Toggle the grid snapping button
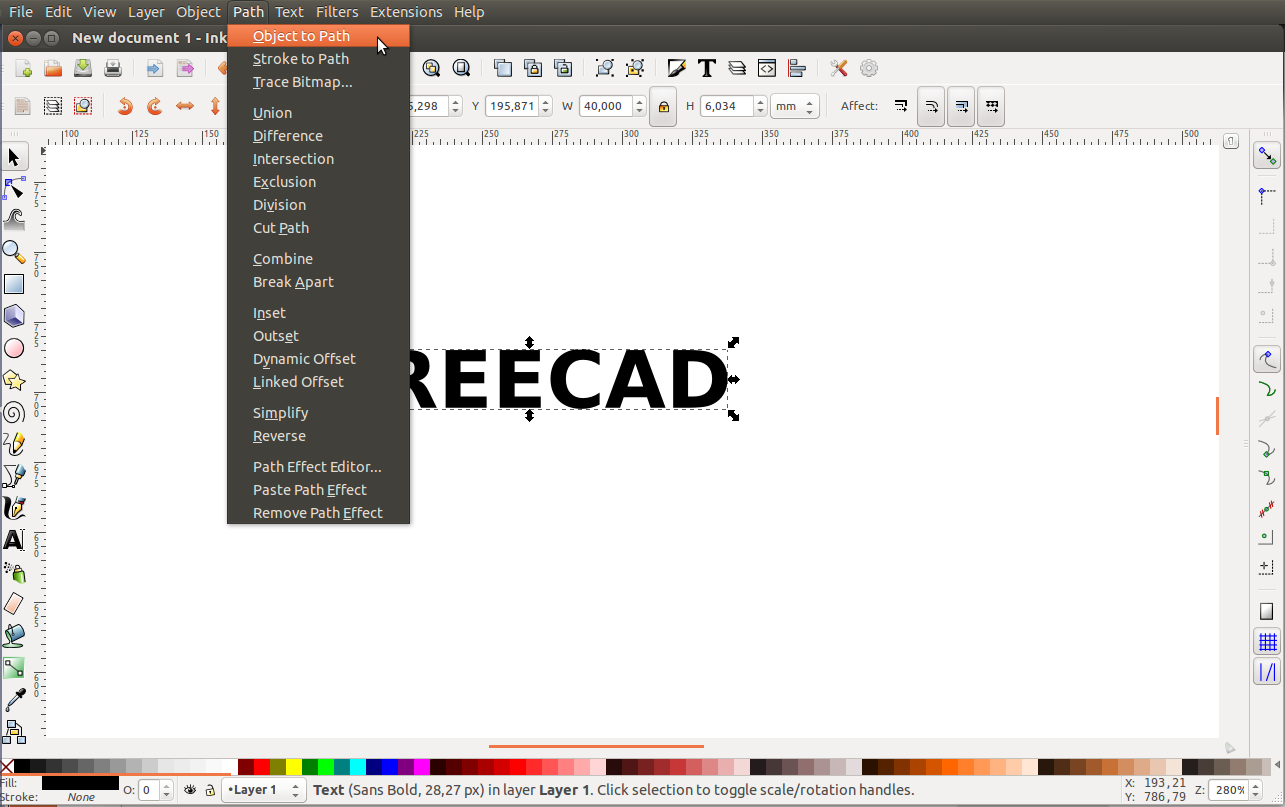1285x807 pixels. [x=1267, y=642]
